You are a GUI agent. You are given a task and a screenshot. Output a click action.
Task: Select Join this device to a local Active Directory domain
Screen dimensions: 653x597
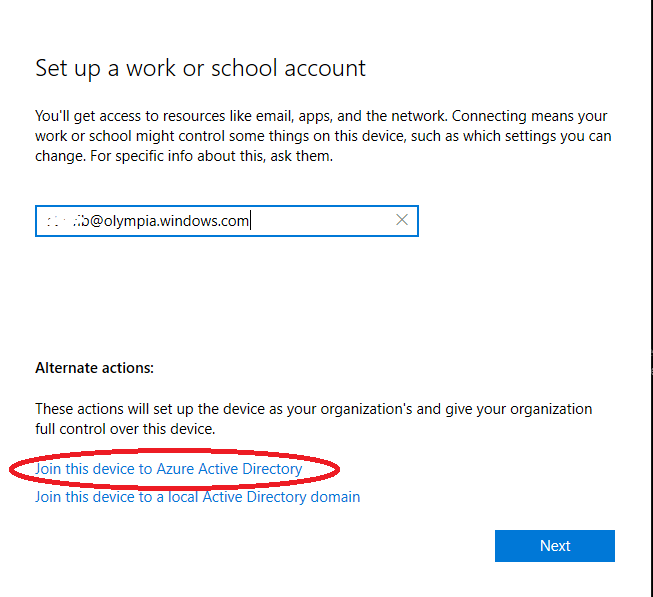click(x=197, y=497)
